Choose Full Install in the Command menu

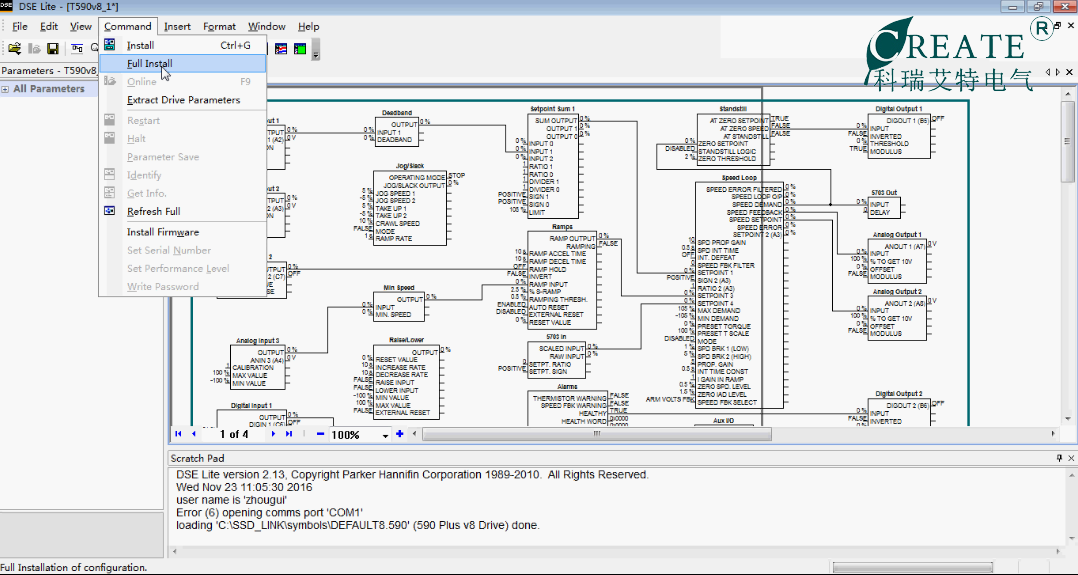[182, 63]
